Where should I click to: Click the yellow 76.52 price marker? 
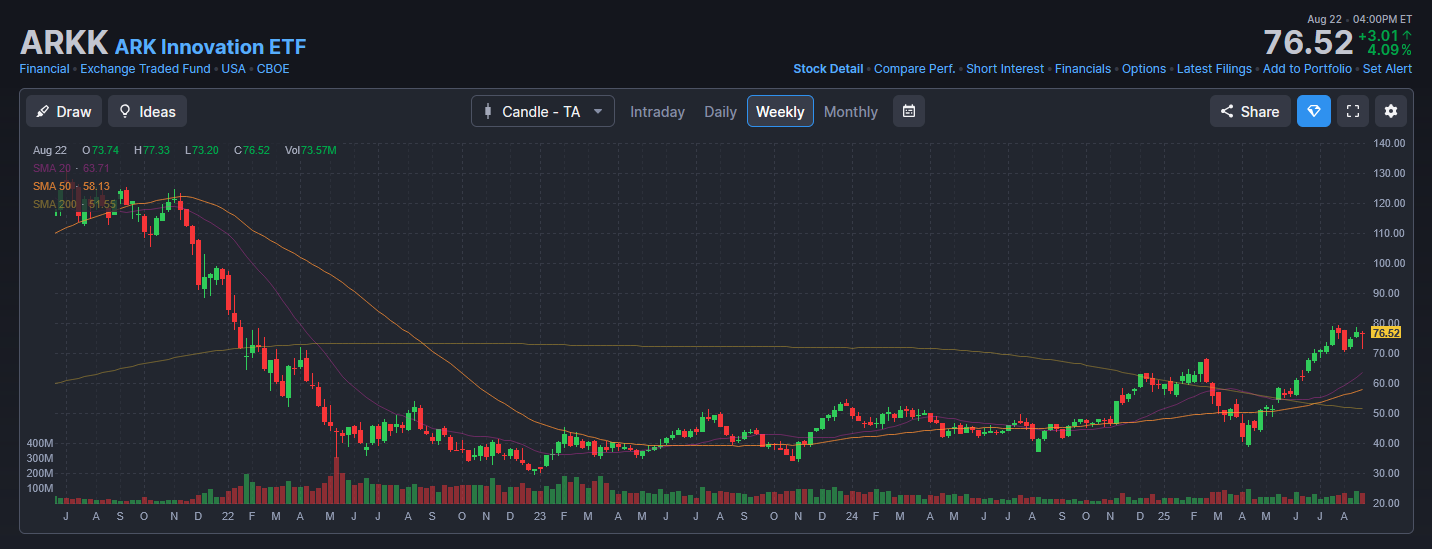point(1386,333)
